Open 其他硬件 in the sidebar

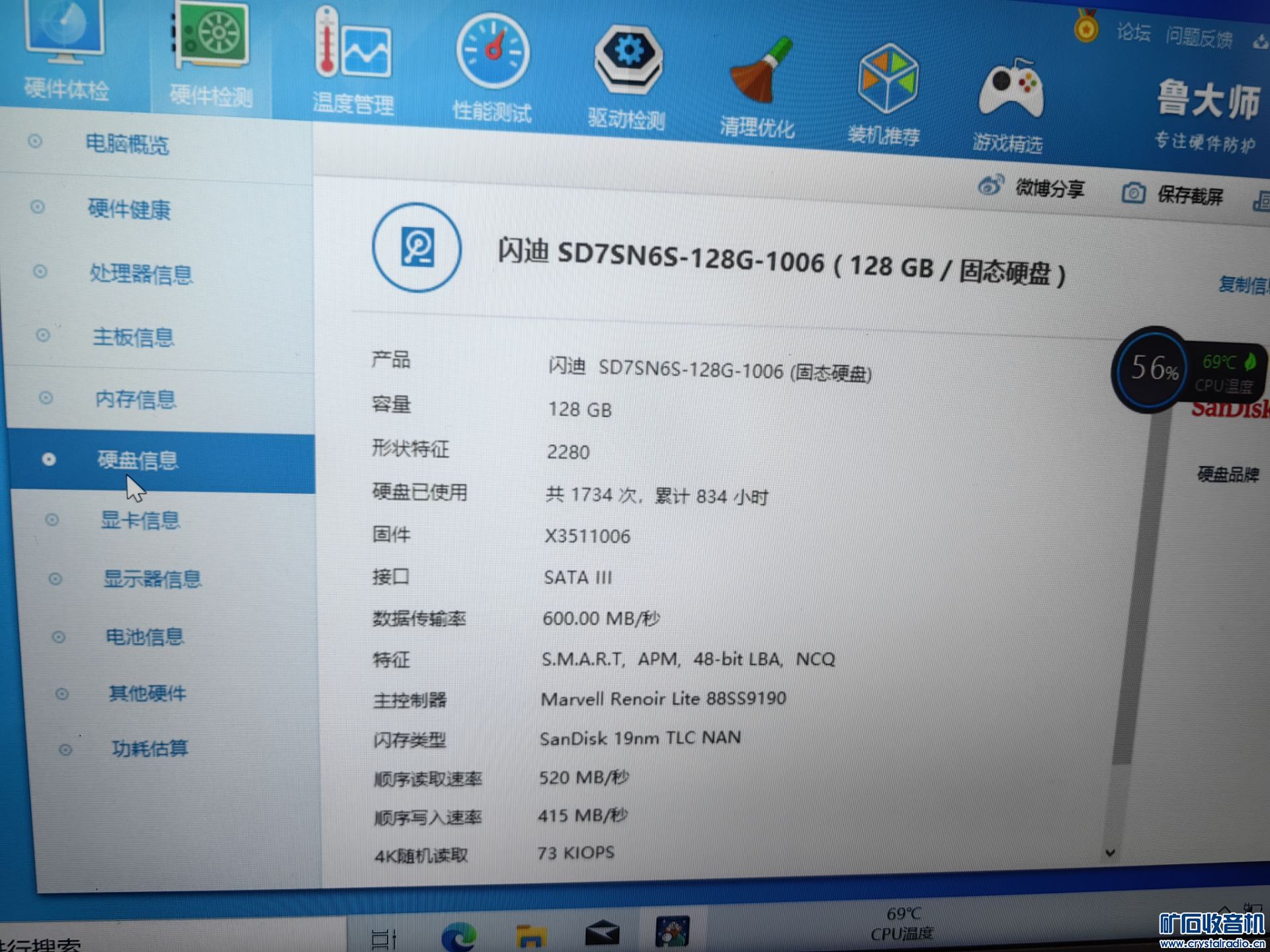[x=147, y=693]
